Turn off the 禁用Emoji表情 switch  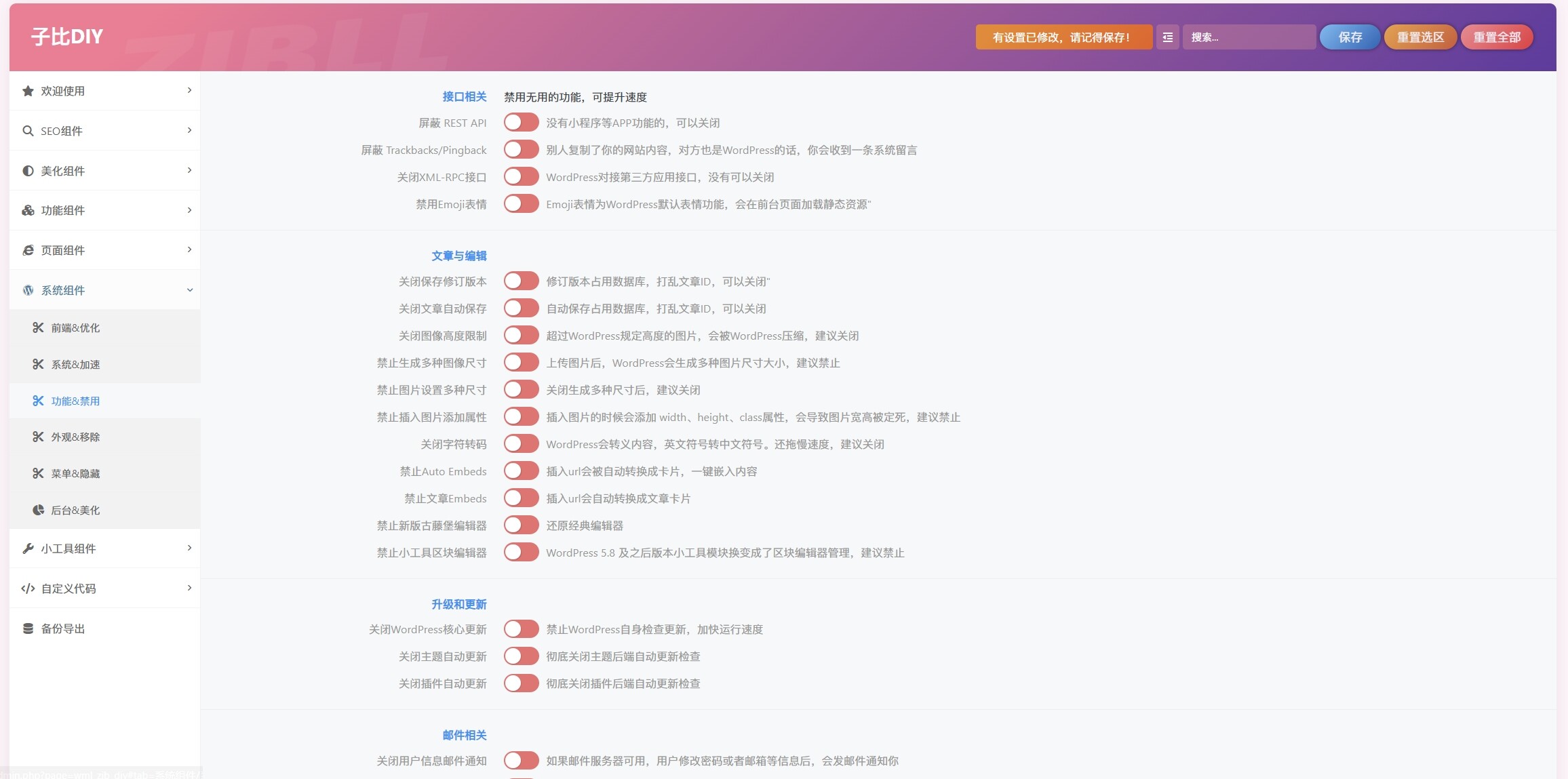[x=521, y=203]
